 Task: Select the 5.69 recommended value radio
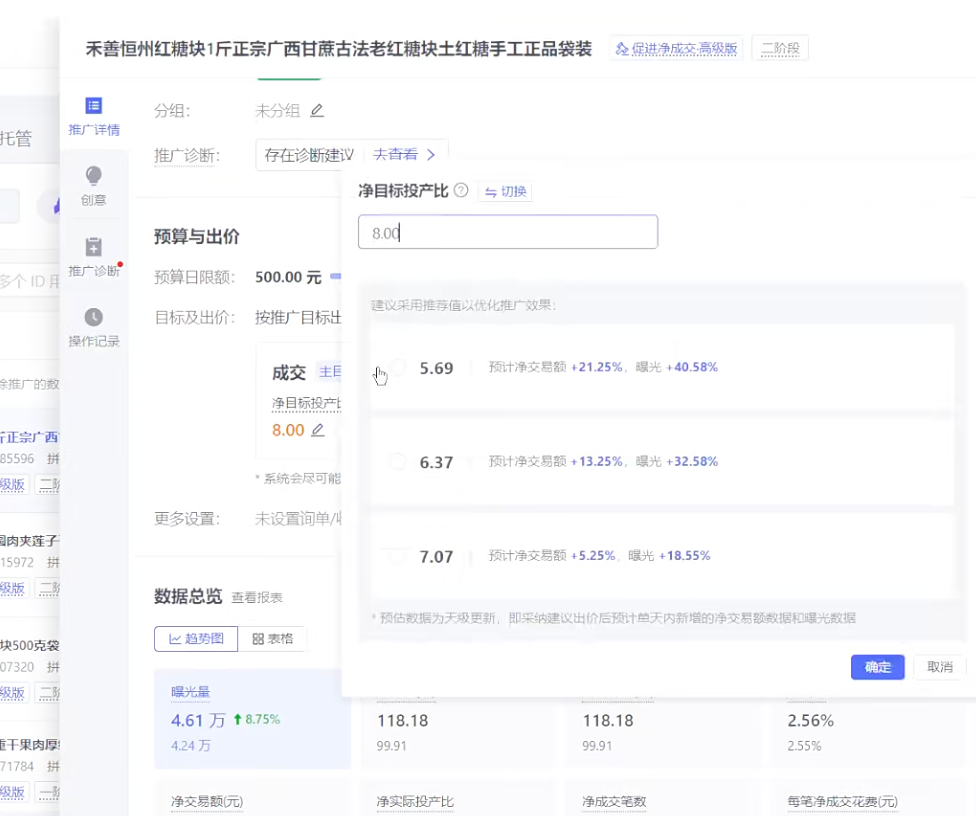(x=398, y=367)
